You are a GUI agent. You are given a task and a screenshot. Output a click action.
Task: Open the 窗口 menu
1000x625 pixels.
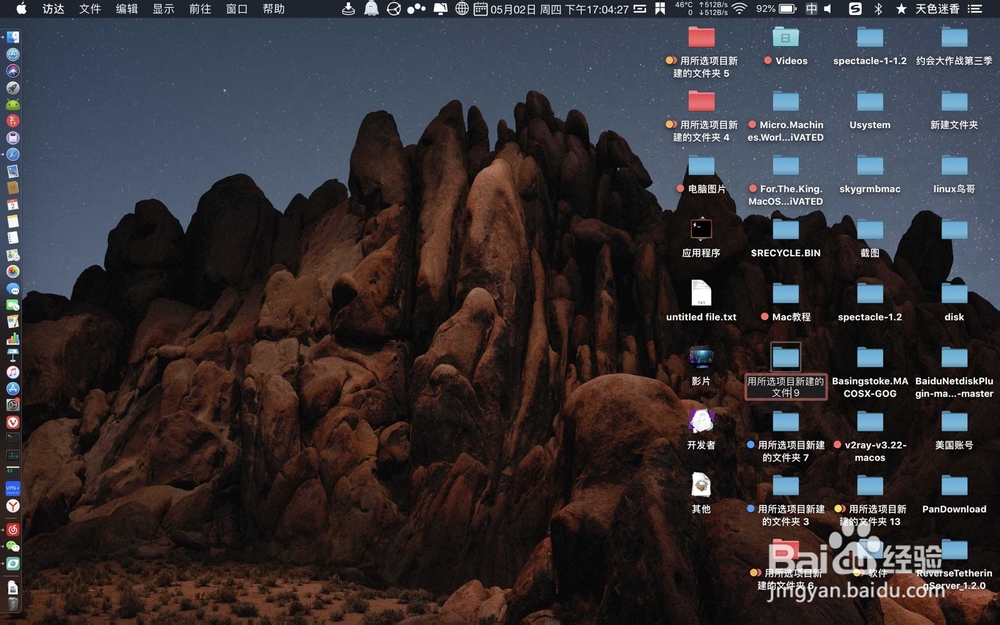tap(237, 9)
